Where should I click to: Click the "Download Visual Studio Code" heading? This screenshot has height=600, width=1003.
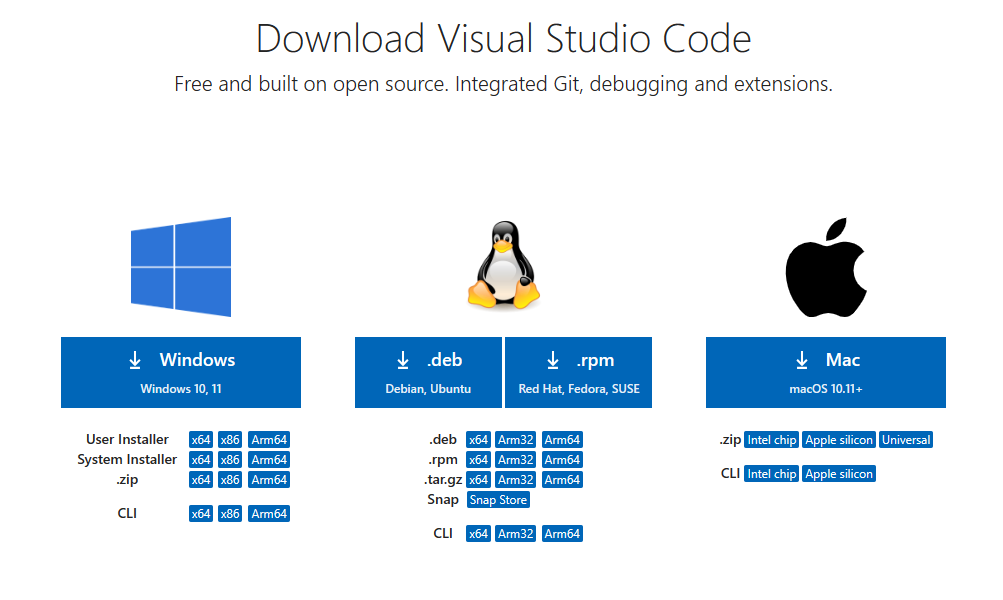pos(503,38)
